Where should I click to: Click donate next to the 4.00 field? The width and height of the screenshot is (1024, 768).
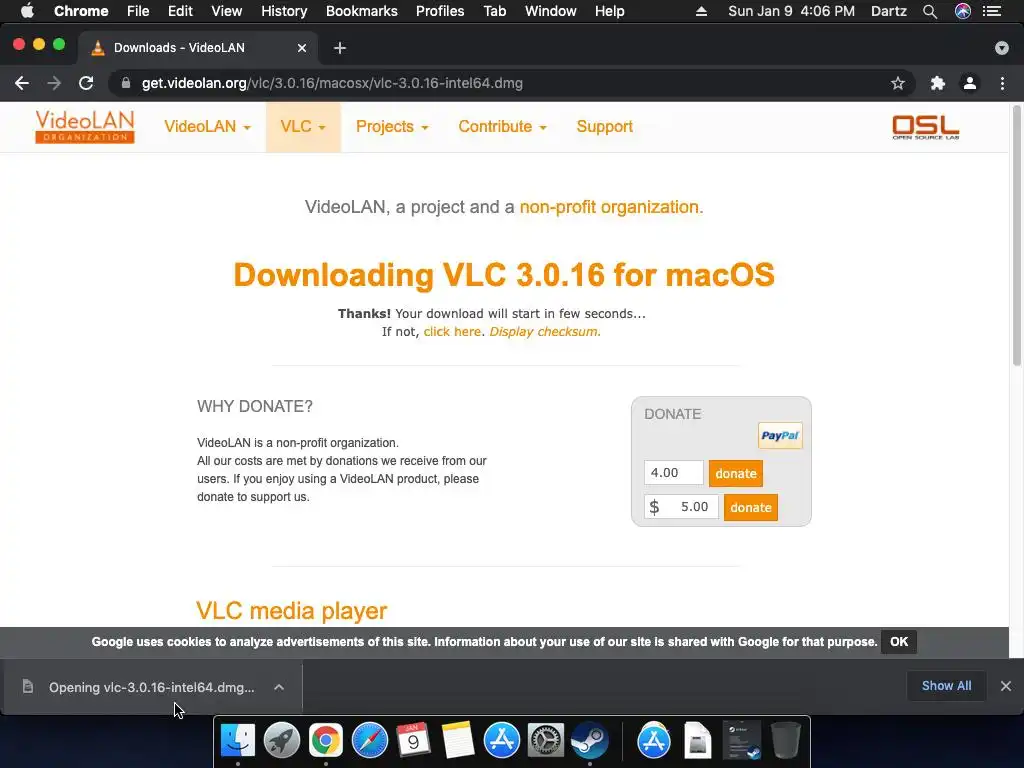pos(736,473)
